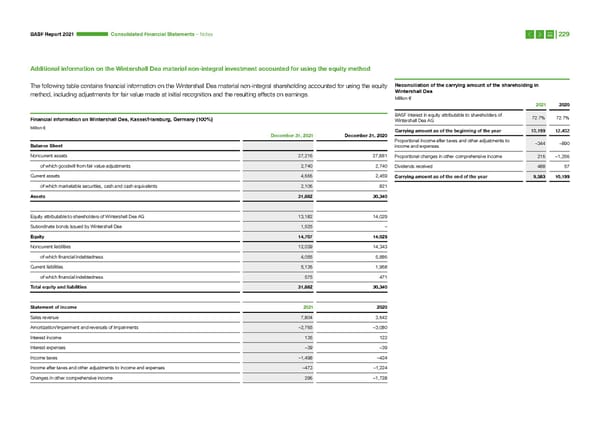Go to the next page arrow icon

click(x=540, y=34)
